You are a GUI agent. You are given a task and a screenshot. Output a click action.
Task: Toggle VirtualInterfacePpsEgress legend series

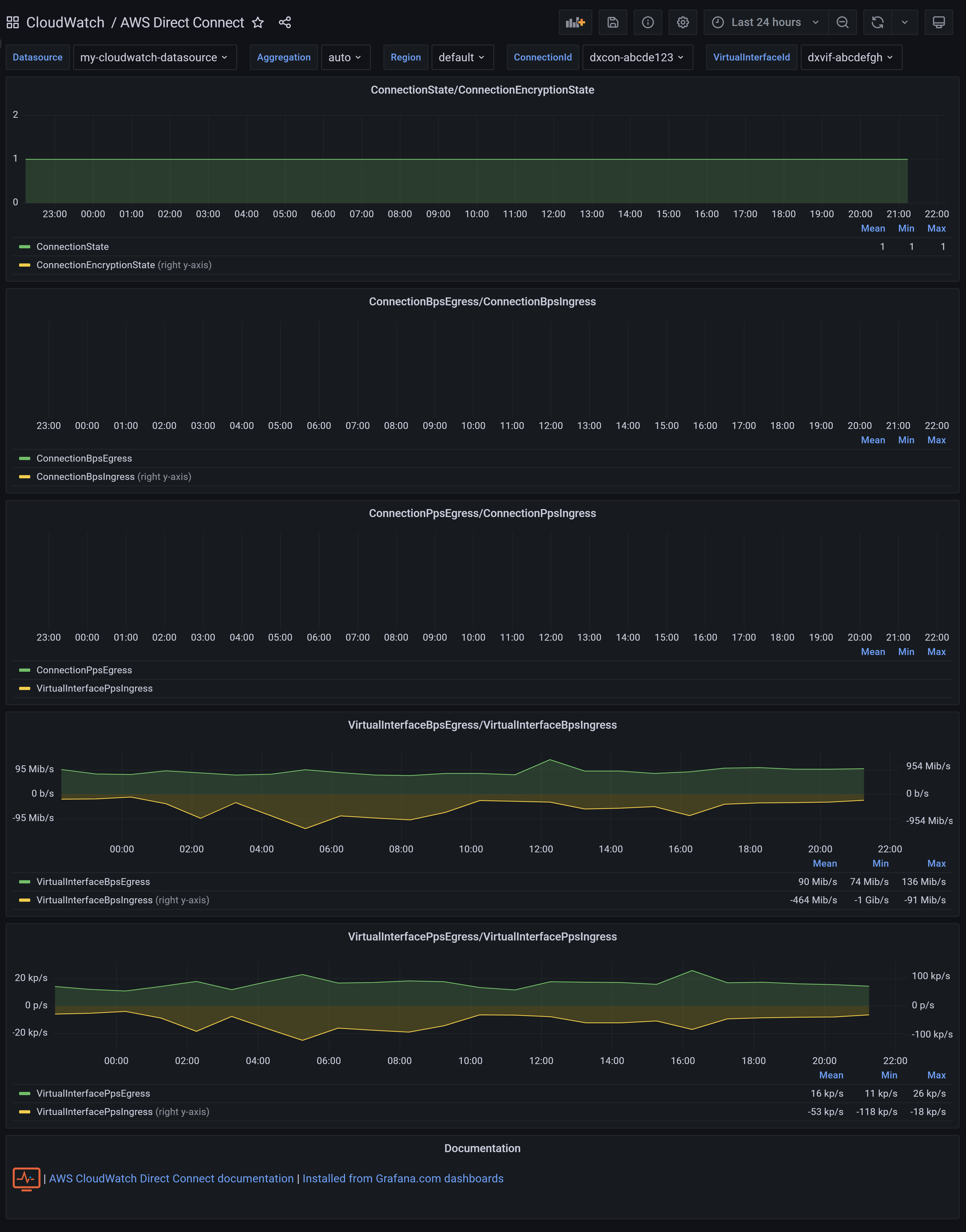click(x=93, y=1094)
